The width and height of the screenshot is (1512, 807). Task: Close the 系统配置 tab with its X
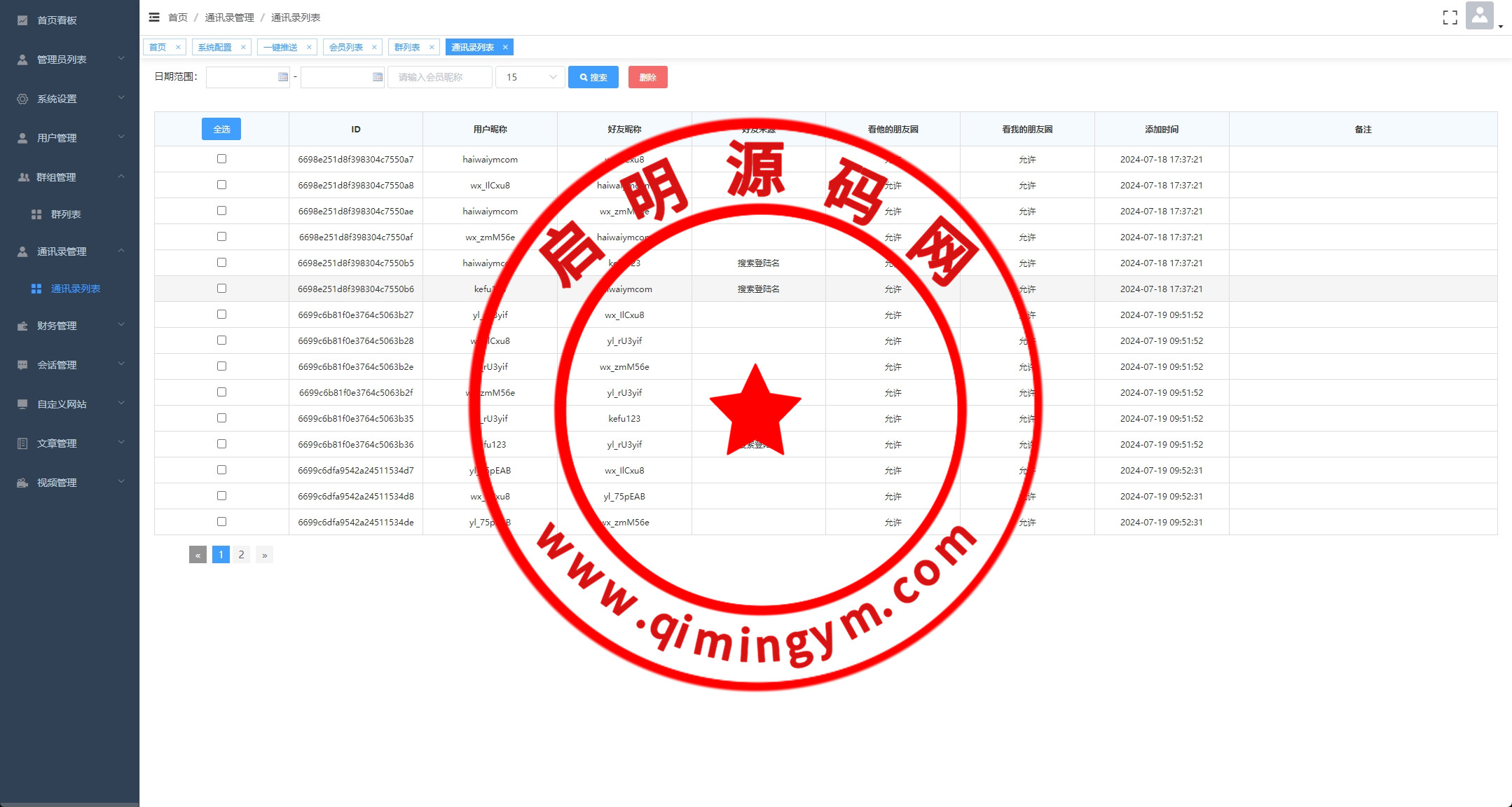[x=243, y=48]
